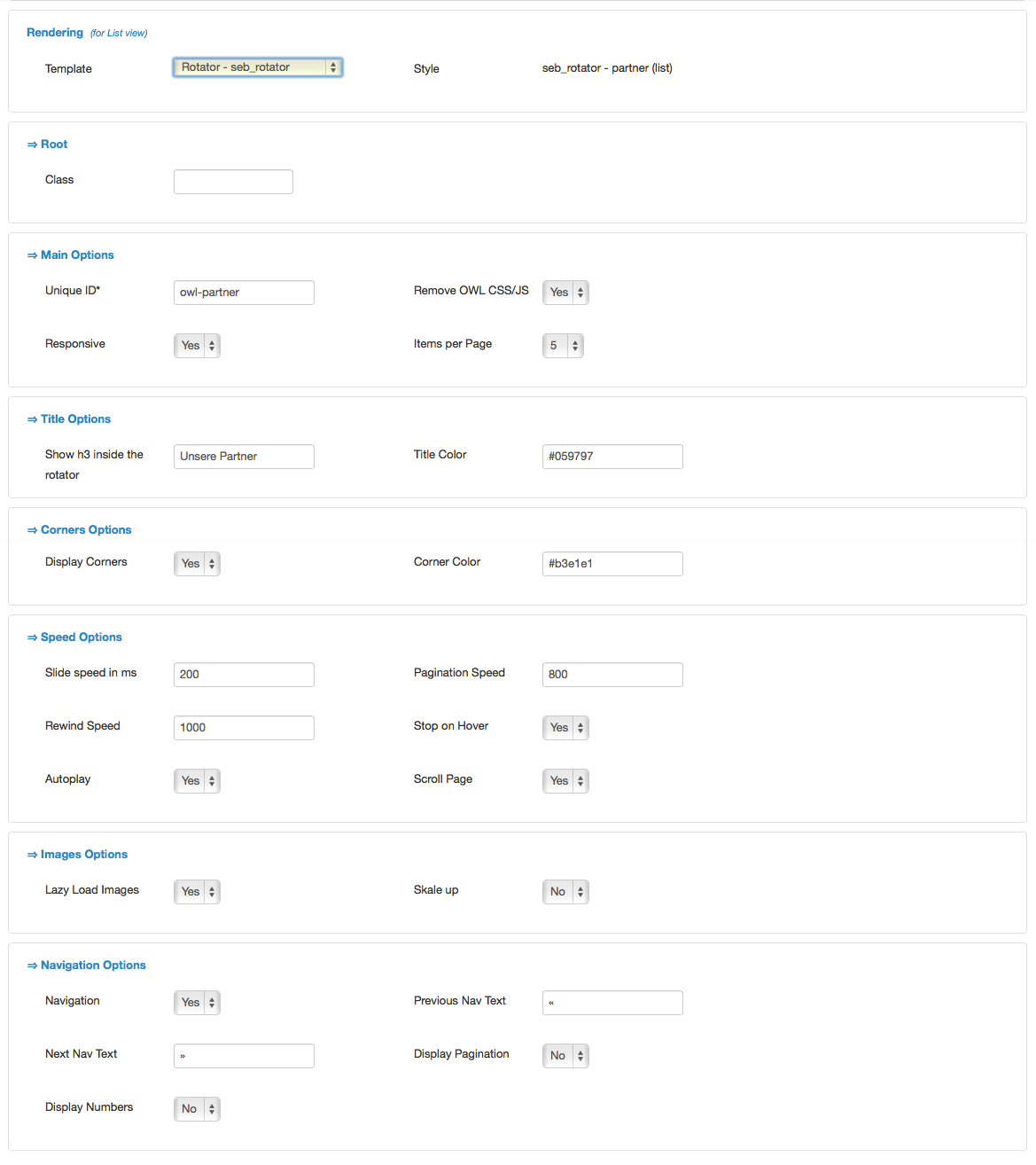Open the Template dropdown showing Rotator - seb_rotator
This screenshot has width=1036, height=1165.
257,67
